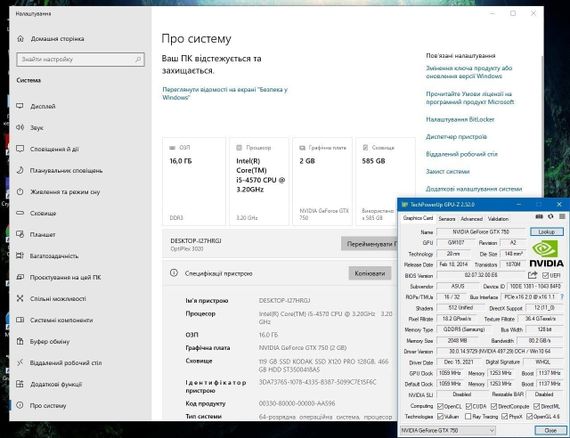
Task: Click the NVIDIA logo in GPU-Z
Action: click(546, 254)
